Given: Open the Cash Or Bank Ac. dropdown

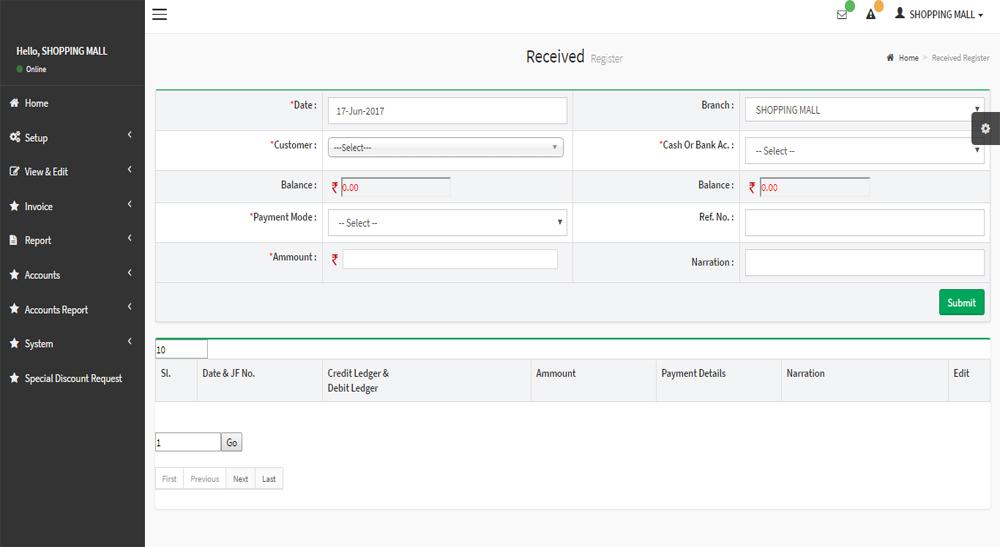Looking at the screenshot, I should click(864, 150).
